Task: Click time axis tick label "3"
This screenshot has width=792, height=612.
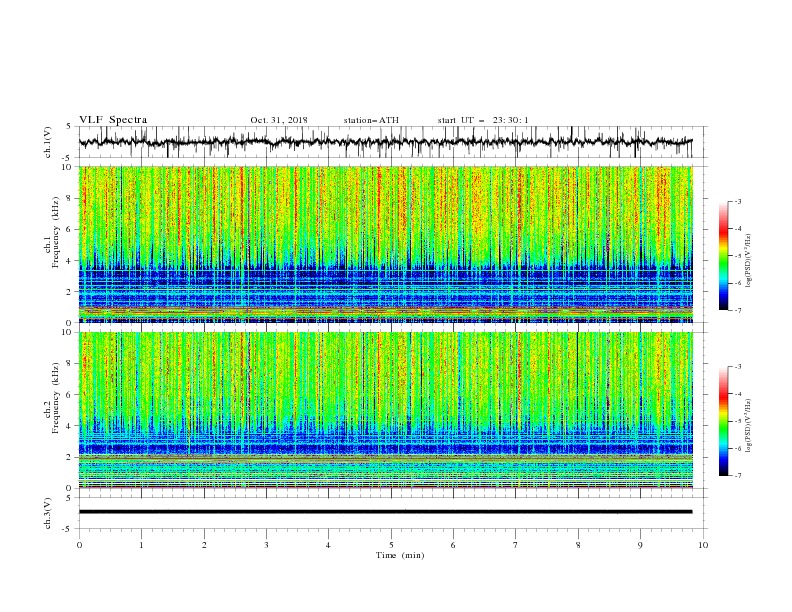Action: (266, 545)
